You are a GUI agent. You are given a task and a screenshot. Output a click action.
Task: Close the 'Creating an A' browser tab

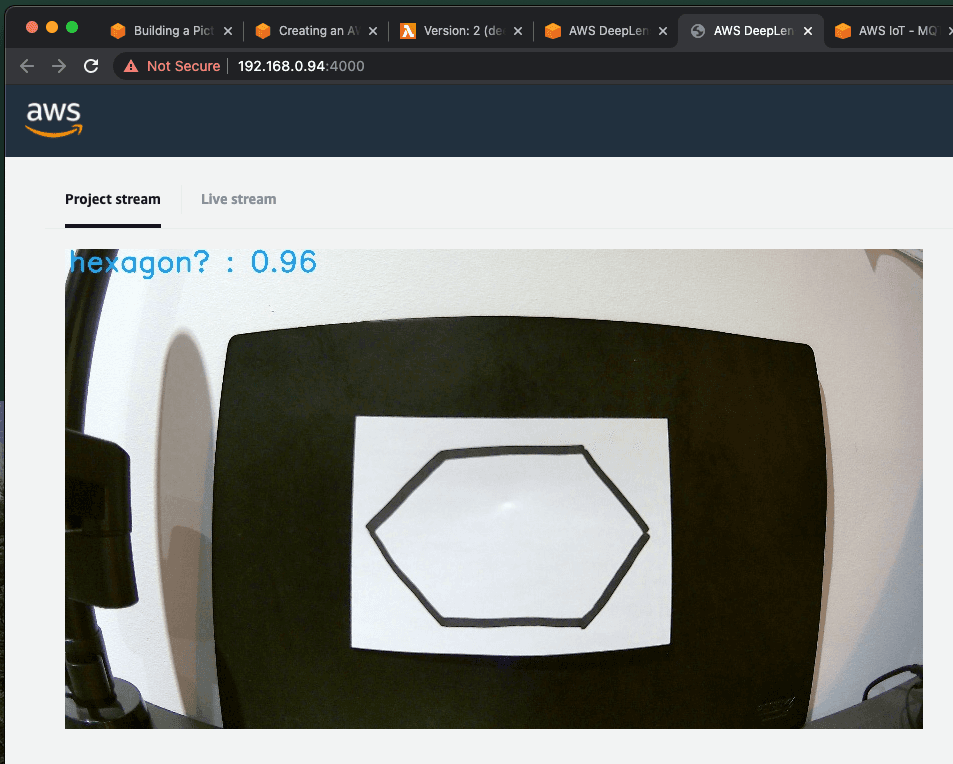tap(373, 31)
